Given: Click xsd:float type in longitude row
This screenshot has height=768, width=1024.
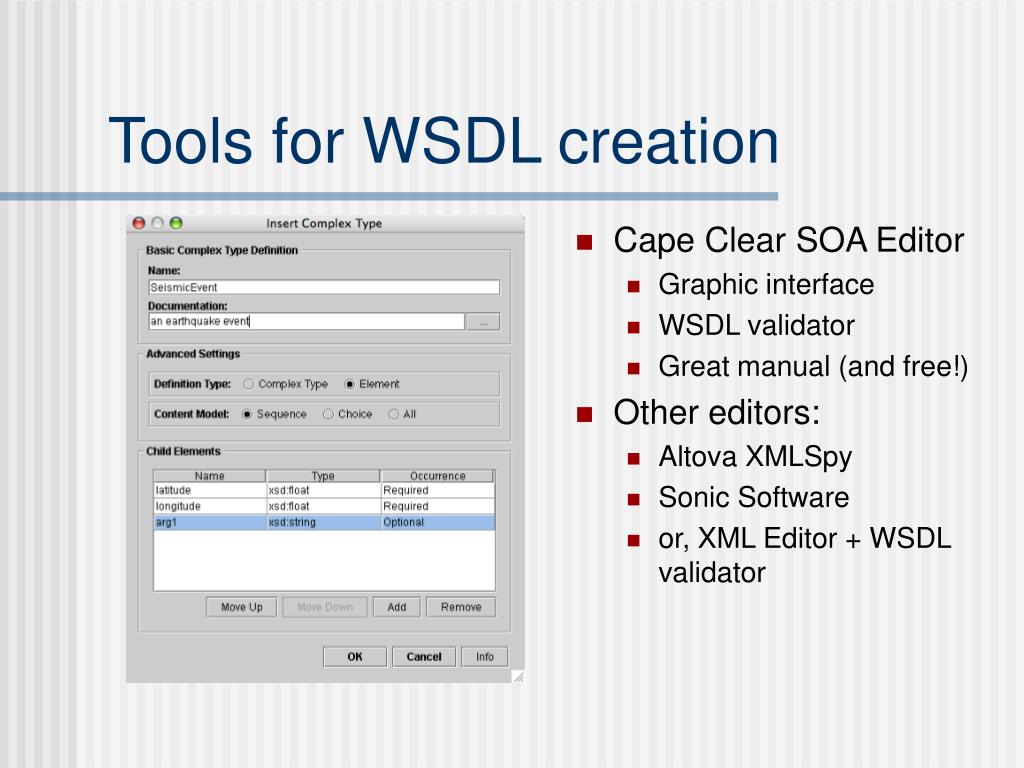Looking at the screenshot, I should 323,506.
